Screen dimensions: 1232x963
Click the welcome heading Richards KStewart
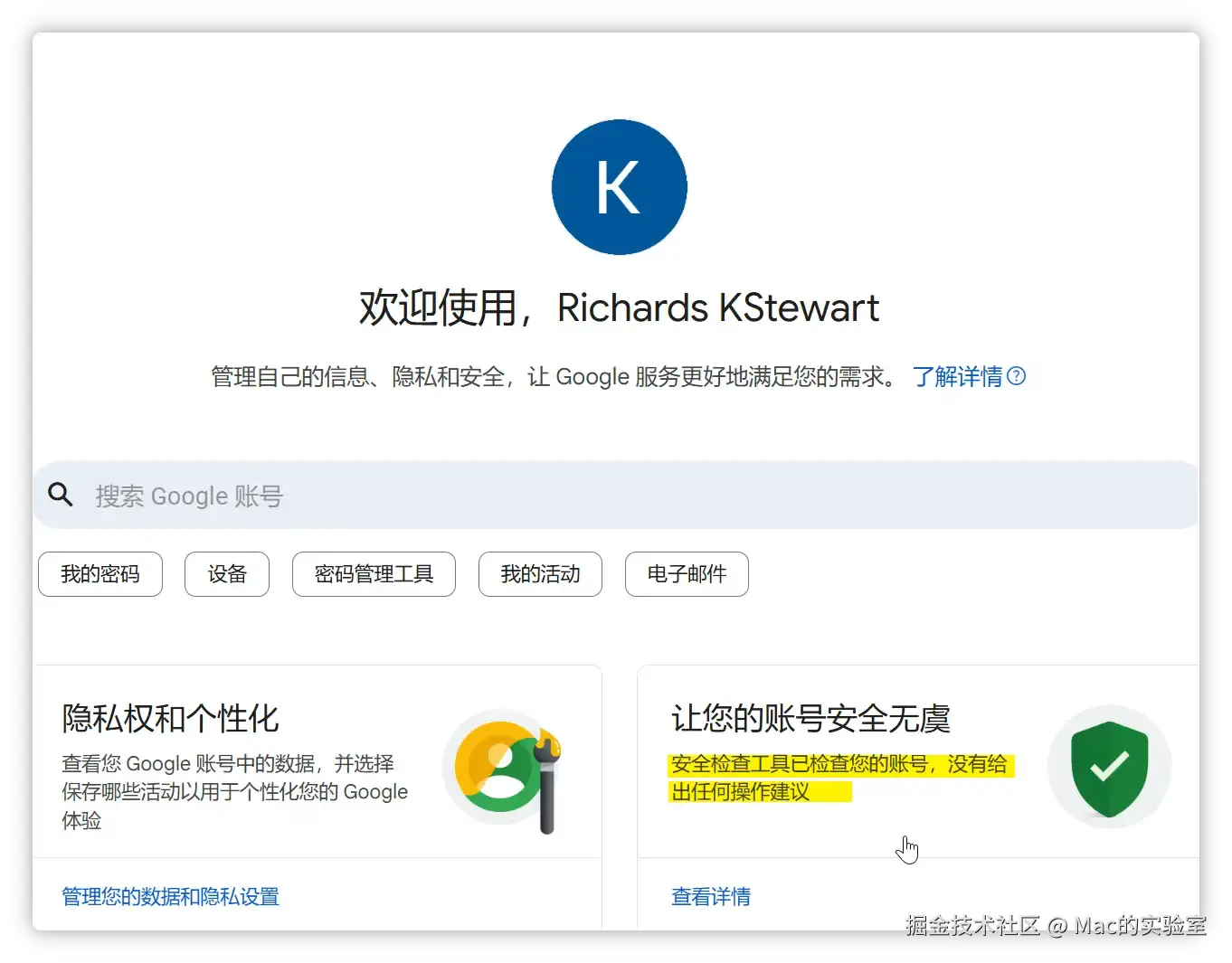pos(620,307)
